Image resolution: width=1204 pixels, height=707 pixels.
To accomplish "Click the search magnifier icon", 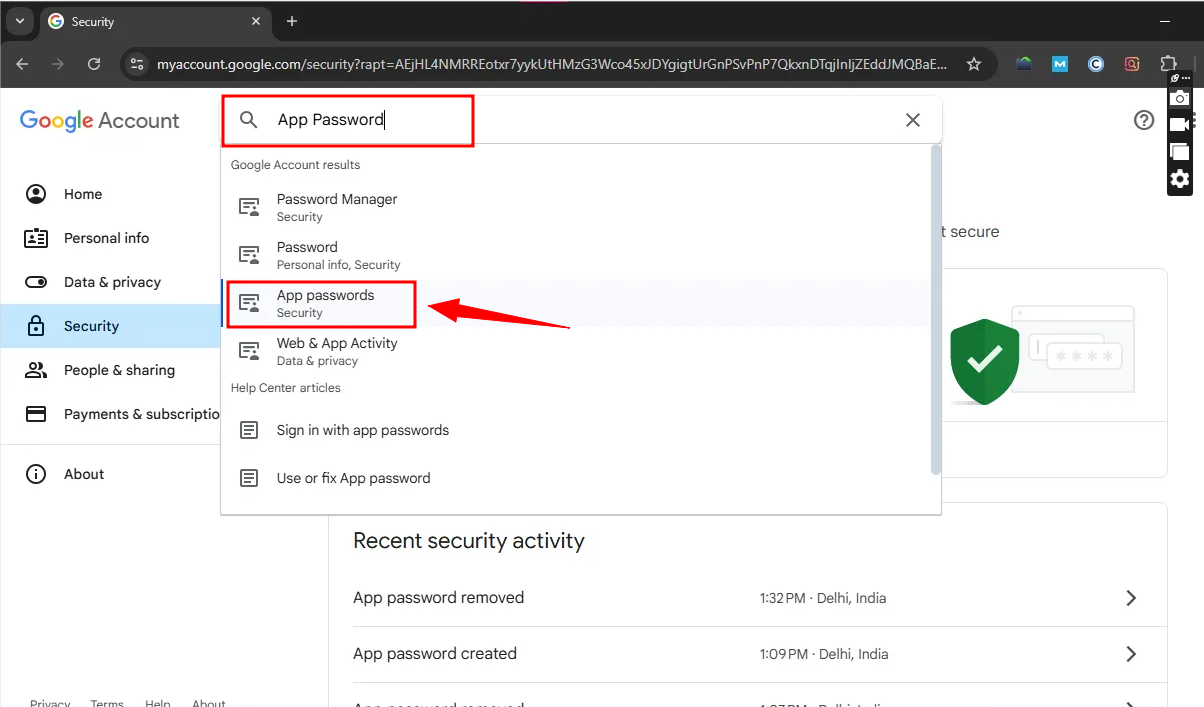I will [x=249, y=120].
